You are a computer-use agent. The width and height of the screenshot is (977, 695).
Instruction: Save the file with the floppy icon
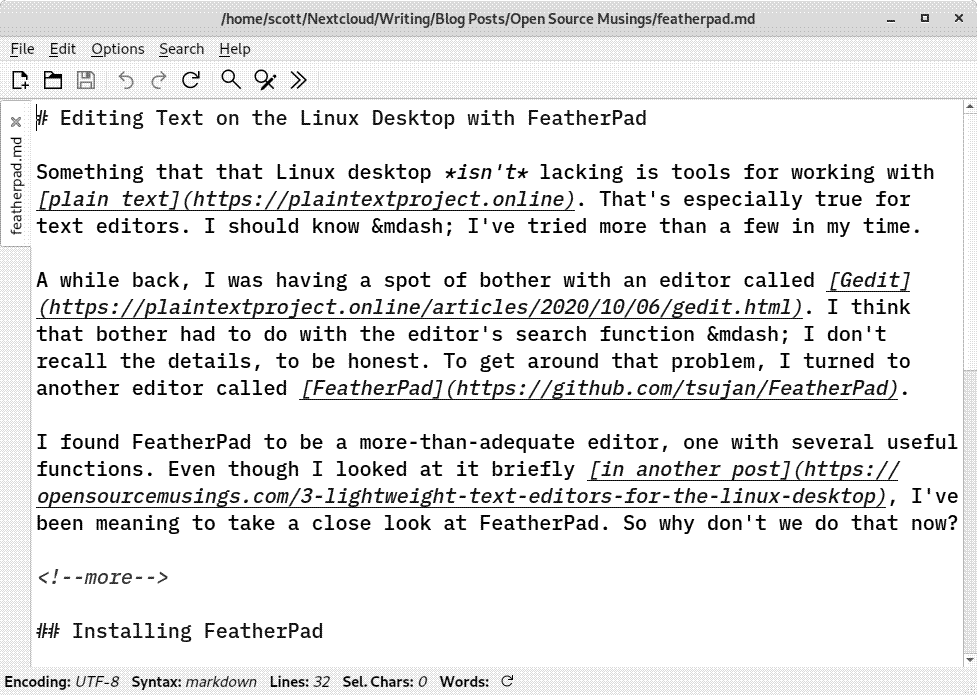(86, 80)
